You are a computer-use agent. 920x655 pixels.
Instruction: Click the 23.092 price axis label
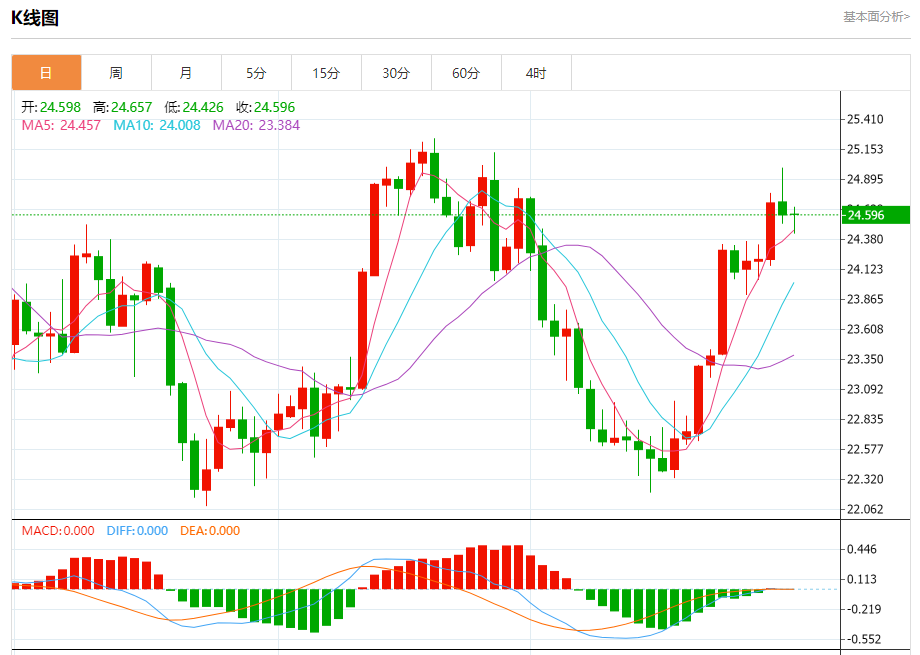point(865,389)
